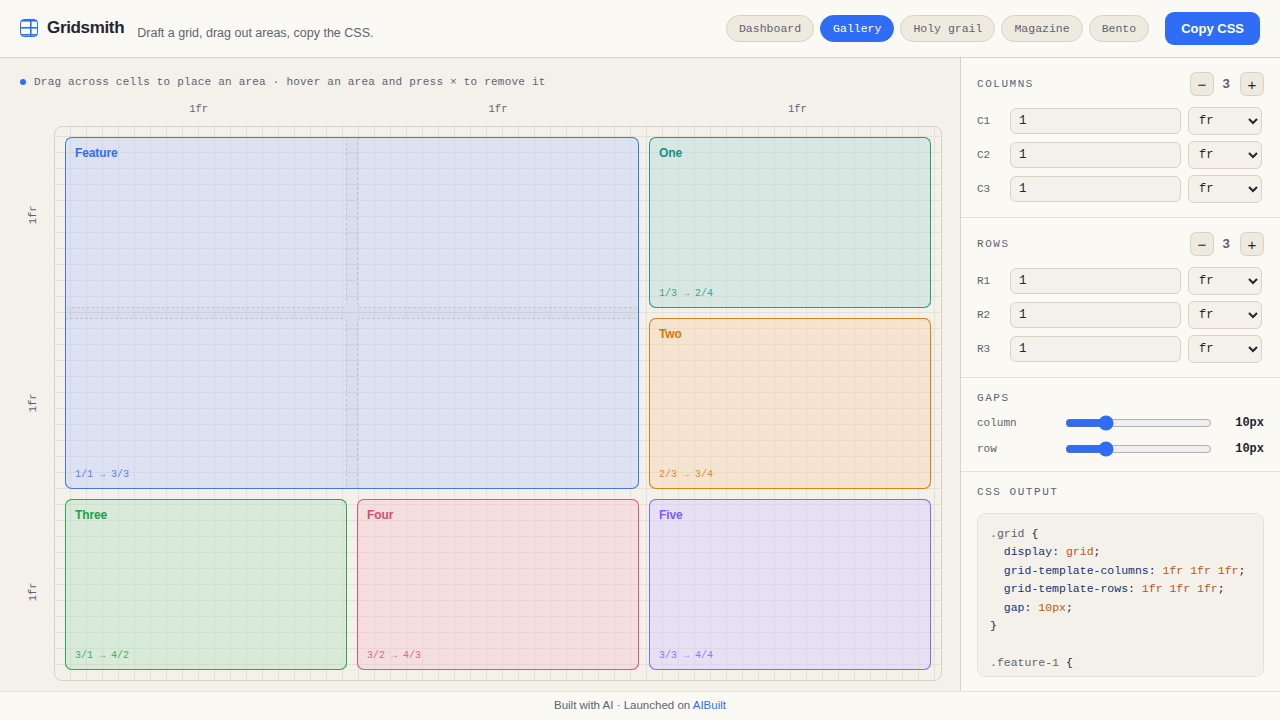
Task: Click the 'display: grid;' CSS line
Action: pos(1052,552)
